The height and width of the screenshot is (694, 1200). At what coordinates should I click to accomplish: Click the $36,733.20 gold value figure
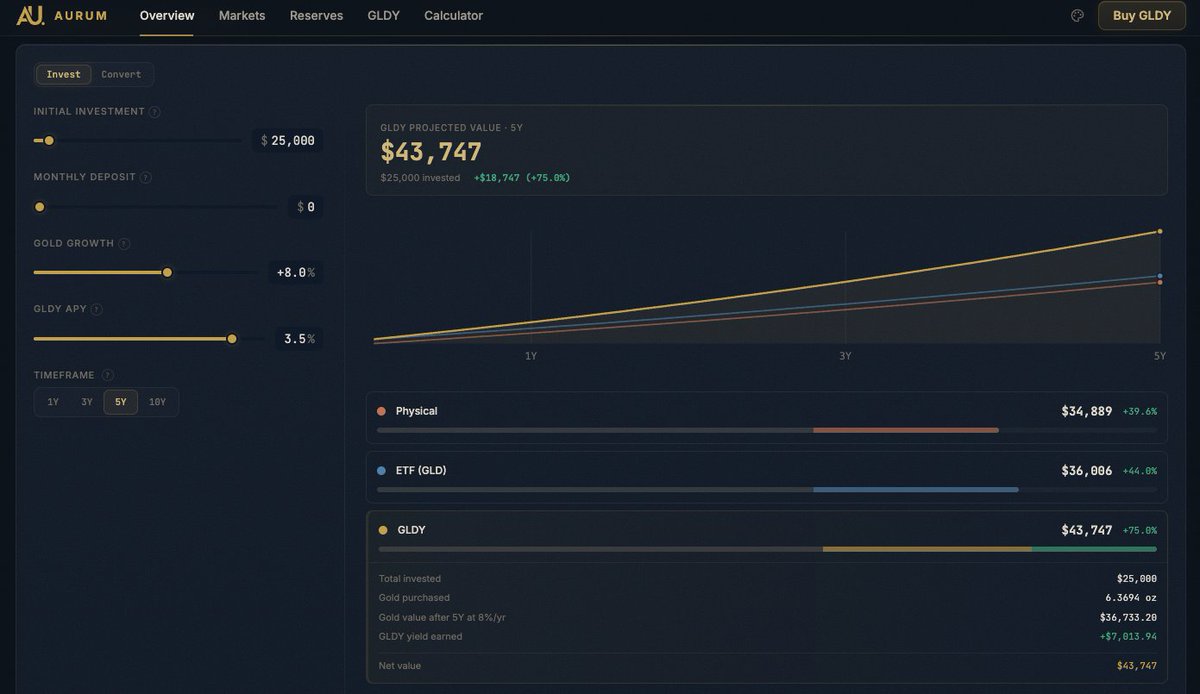(1128, 617)
